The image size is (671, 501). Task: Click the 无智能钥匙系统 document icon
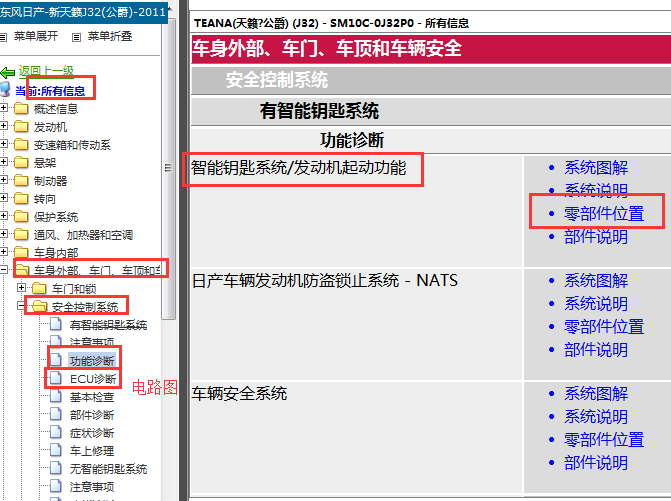[56, 468]
